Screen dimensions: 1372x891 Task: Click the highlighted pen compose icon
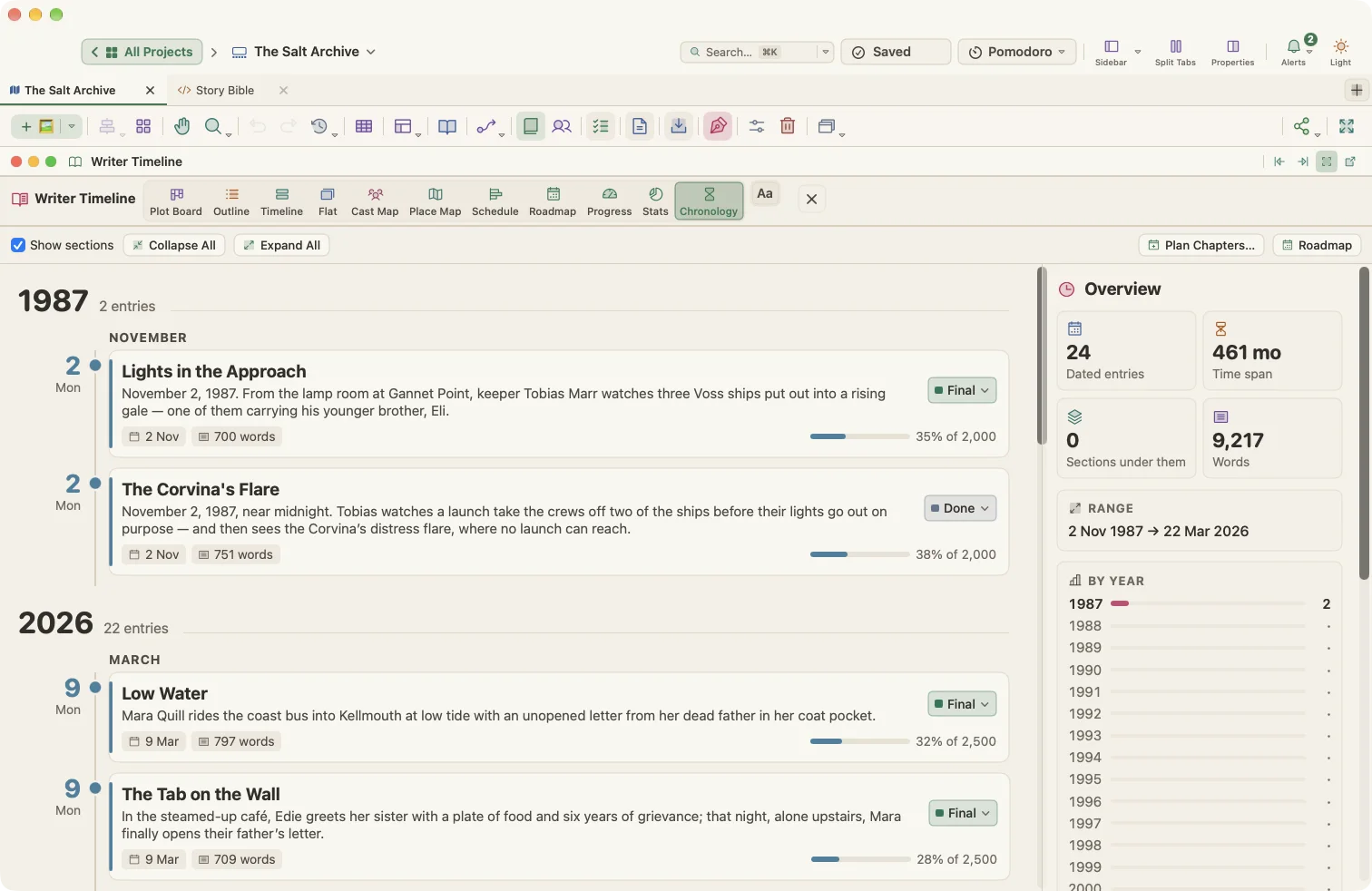[x=718, y=126]
